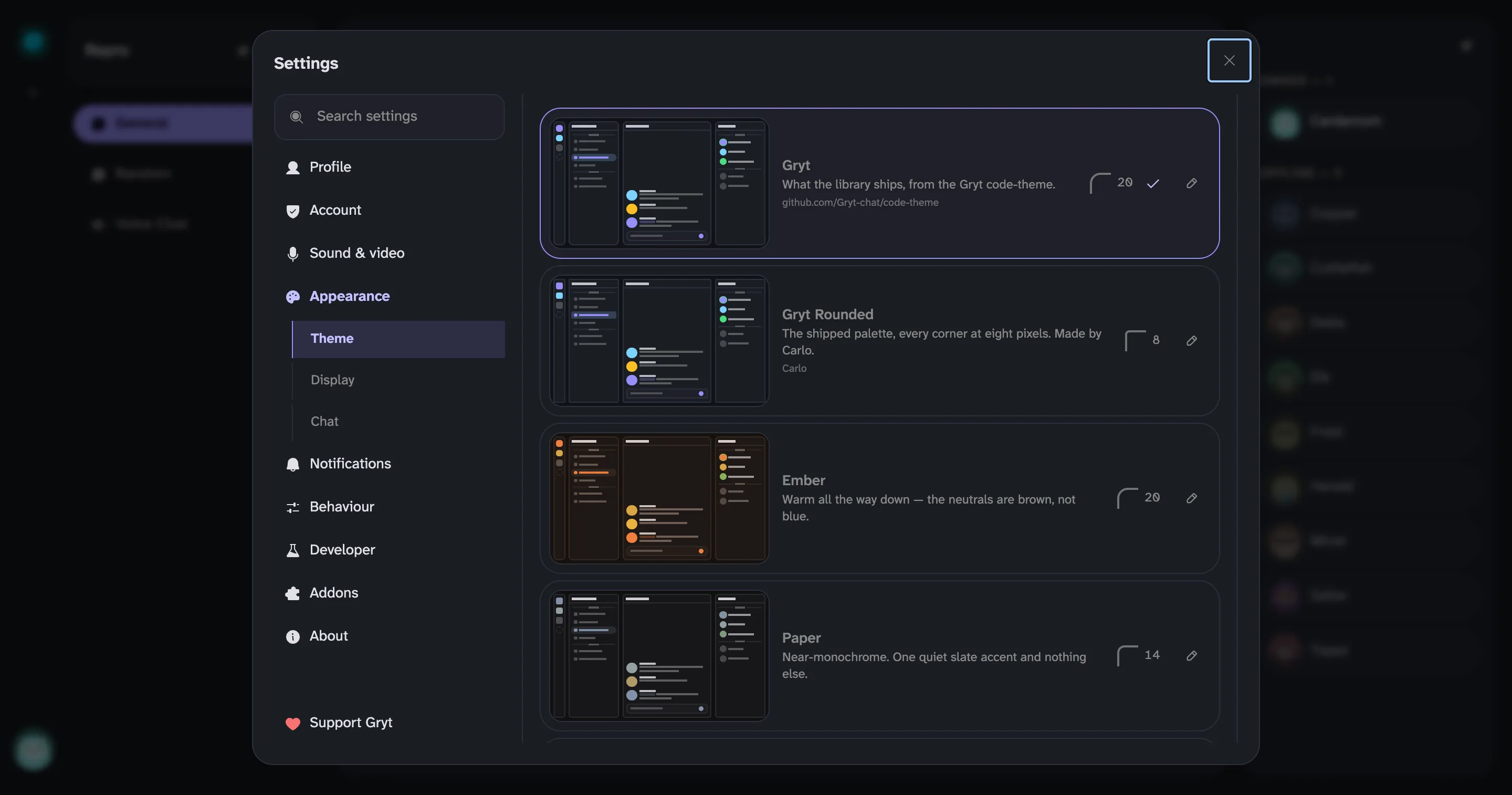Click the Gryt theme checkmark icon

click(1153, 183)
